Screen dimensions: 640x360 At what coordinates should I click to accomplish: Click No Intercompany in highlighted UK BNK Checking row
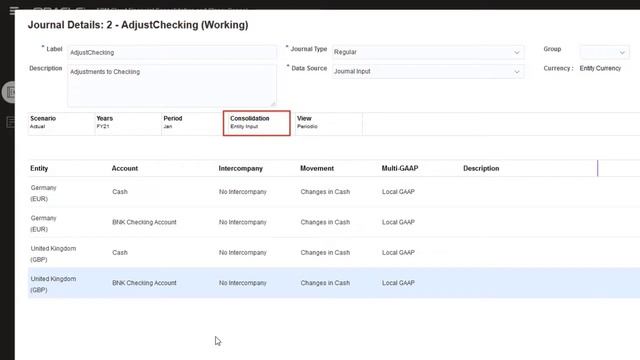click(x=243, y=283)
